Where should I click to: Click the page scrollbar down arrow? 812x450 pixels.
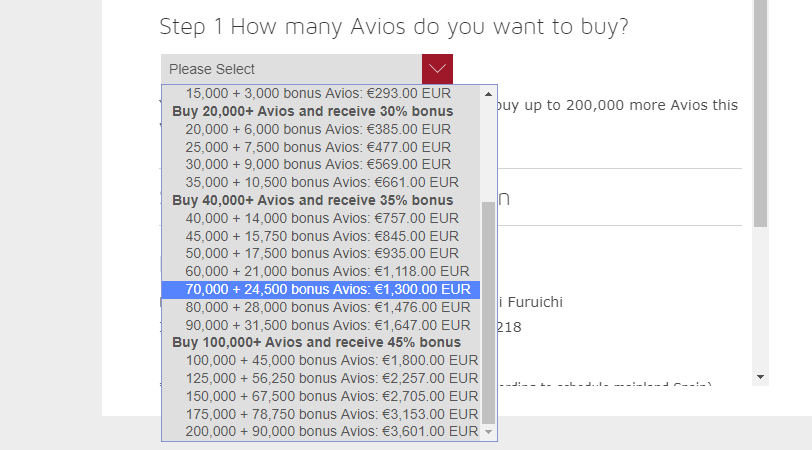761,378
